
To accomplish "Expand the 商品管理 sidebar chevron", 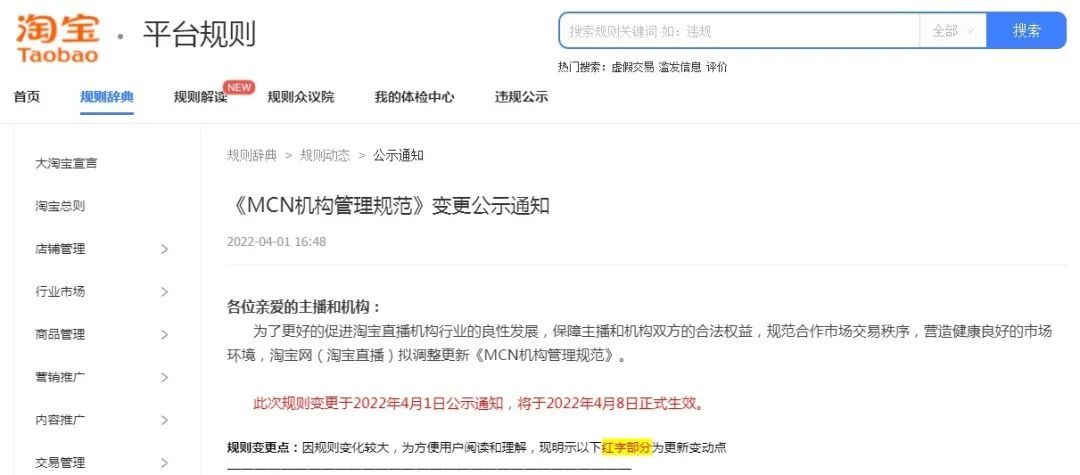I will [164, 335].
